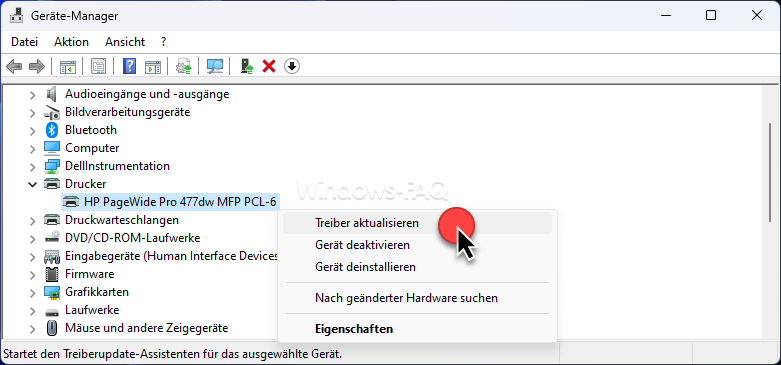Select the speaker icon for Audioeingänge
Viewport: 781px width, 365px height.
click(x=52, y=94)
